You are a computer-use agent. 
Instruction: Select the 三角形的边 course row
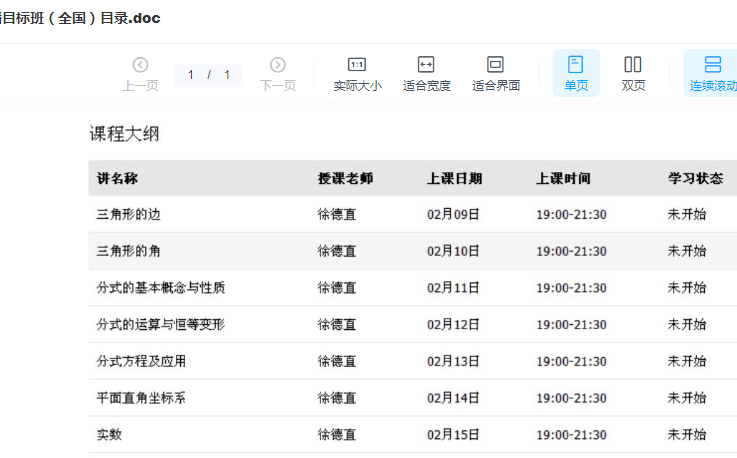tap(128, 214)
